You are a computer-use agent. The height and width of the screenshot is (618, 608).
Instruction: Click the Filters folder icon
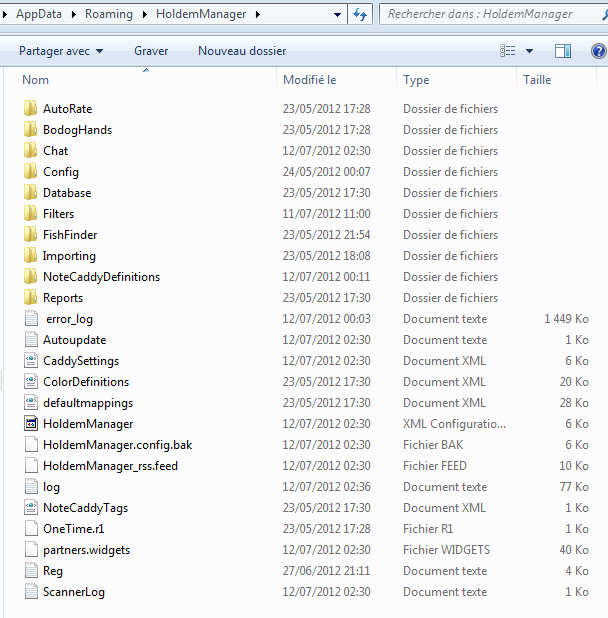(x=30, y=213)
